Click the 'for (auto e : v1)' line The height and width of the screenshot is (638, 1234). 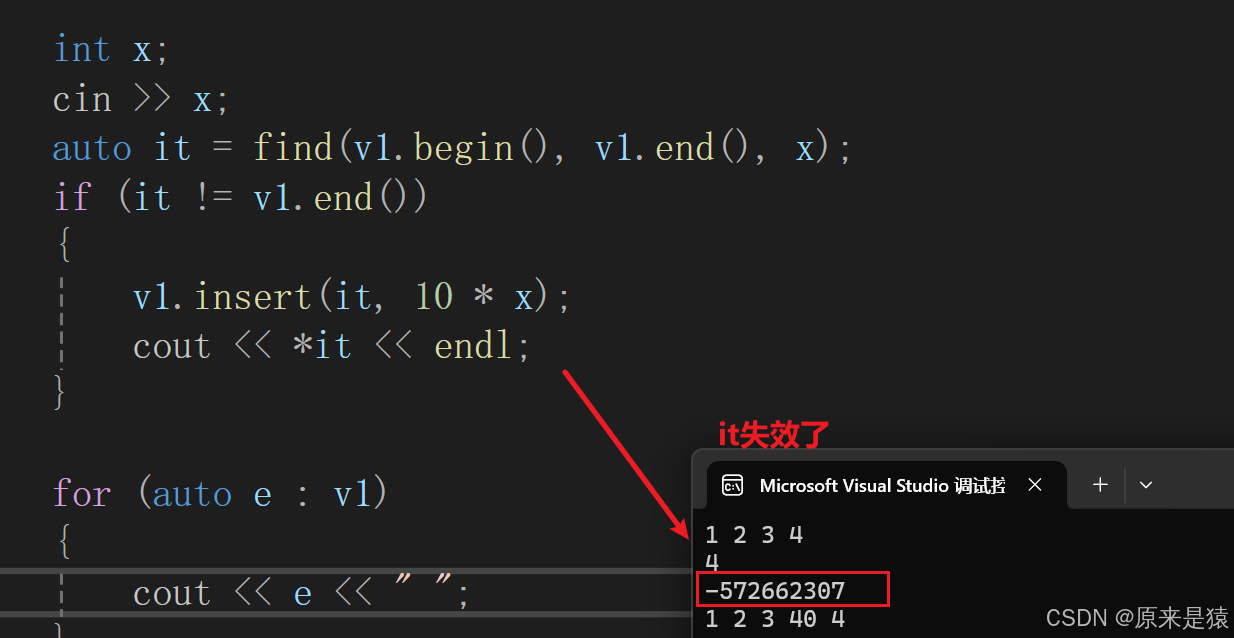pos(220,494)
